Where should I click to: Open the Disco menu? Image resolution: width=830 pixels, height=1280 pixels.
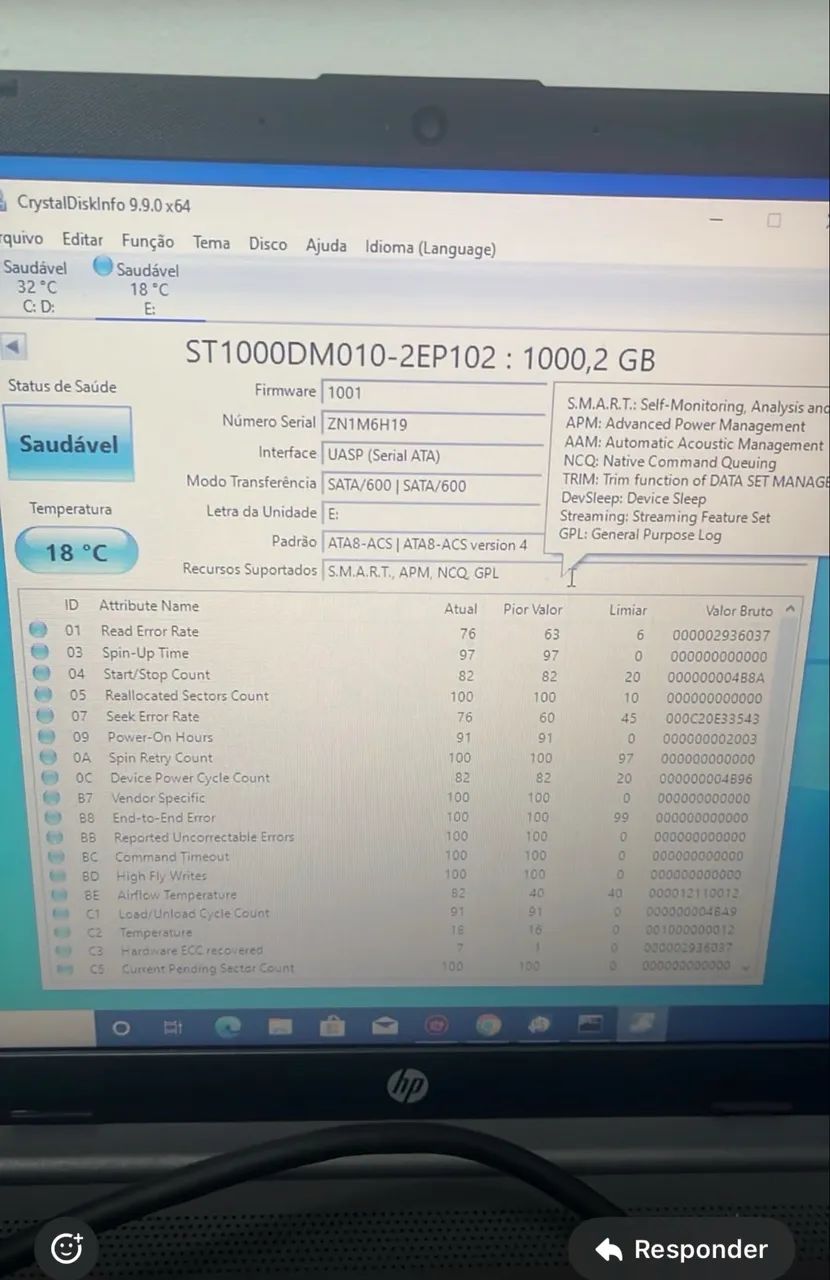[x=267, y=244]
